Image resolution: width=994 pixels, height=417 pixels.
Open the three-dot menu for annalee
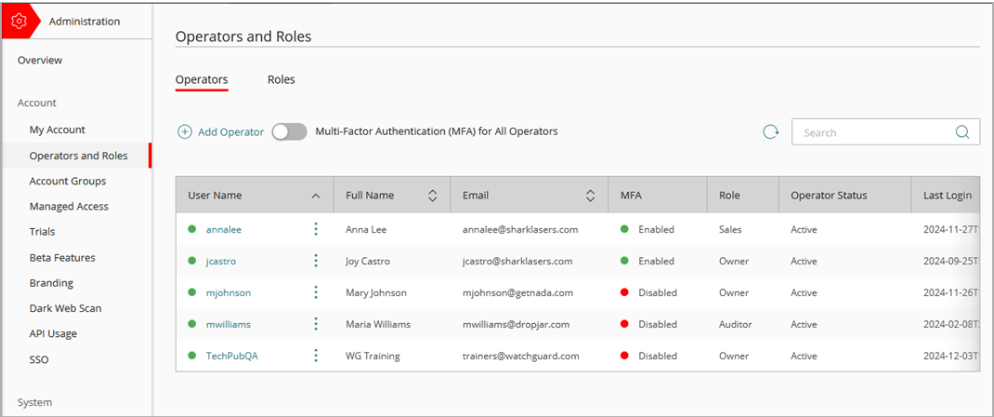tap(316, 229)
